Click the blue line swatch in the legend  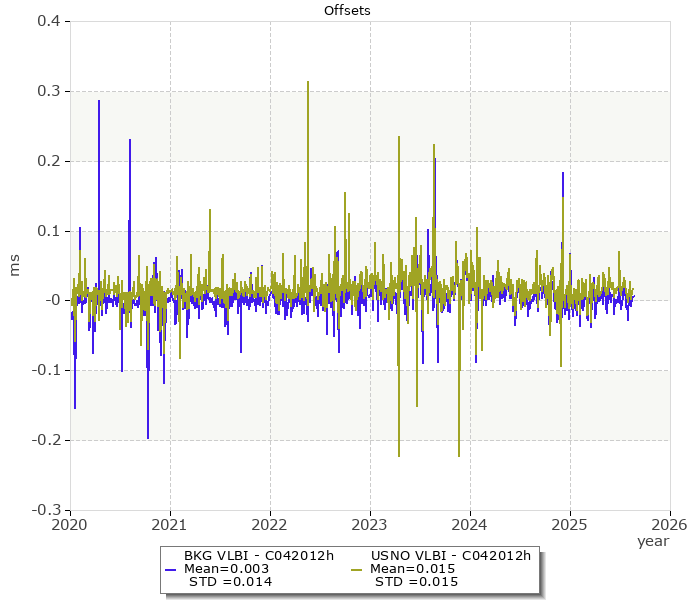pyautogui.click(x=170, y=569)
